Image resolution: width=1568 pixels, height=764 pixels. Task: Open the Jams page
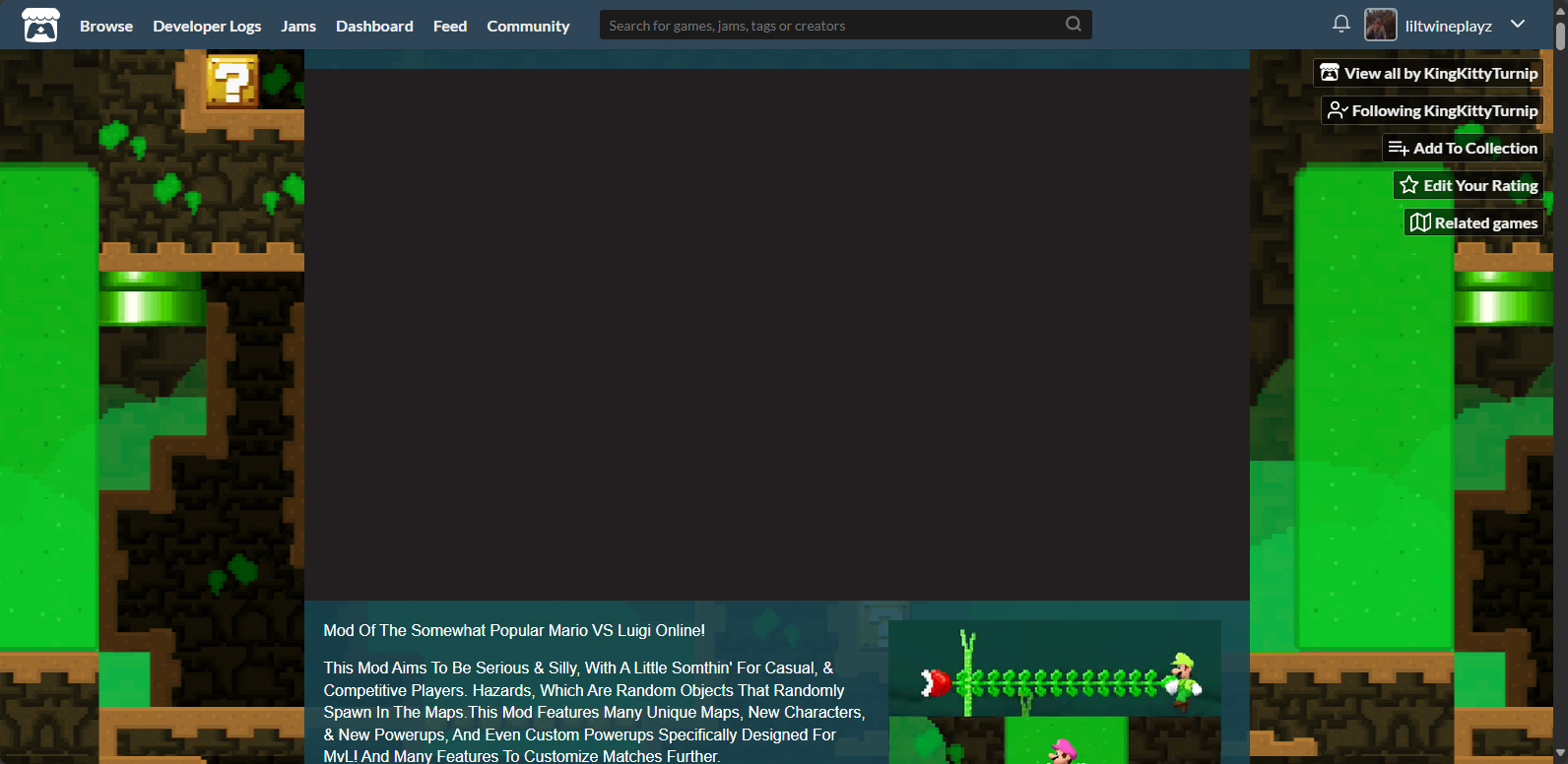coord(298,26)
